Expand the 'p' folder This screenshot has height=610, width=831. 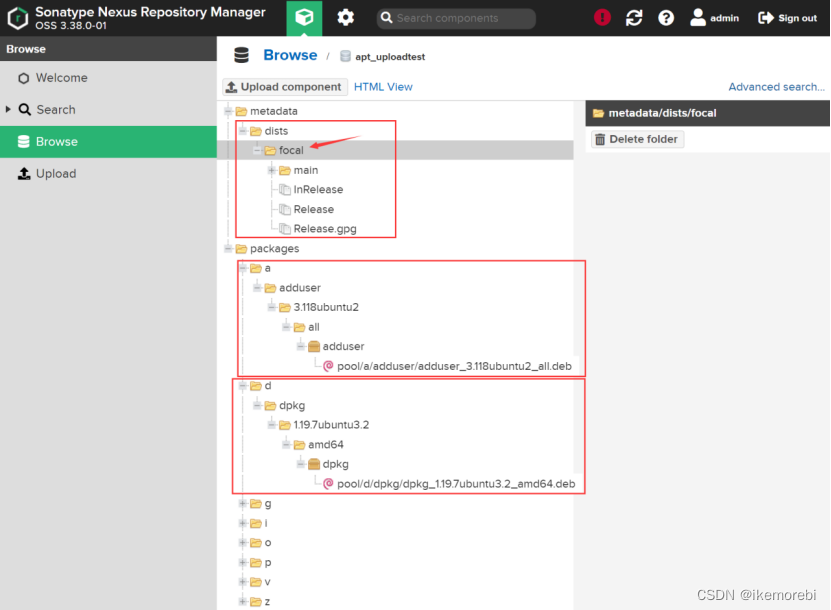click(x=243, y=562)
